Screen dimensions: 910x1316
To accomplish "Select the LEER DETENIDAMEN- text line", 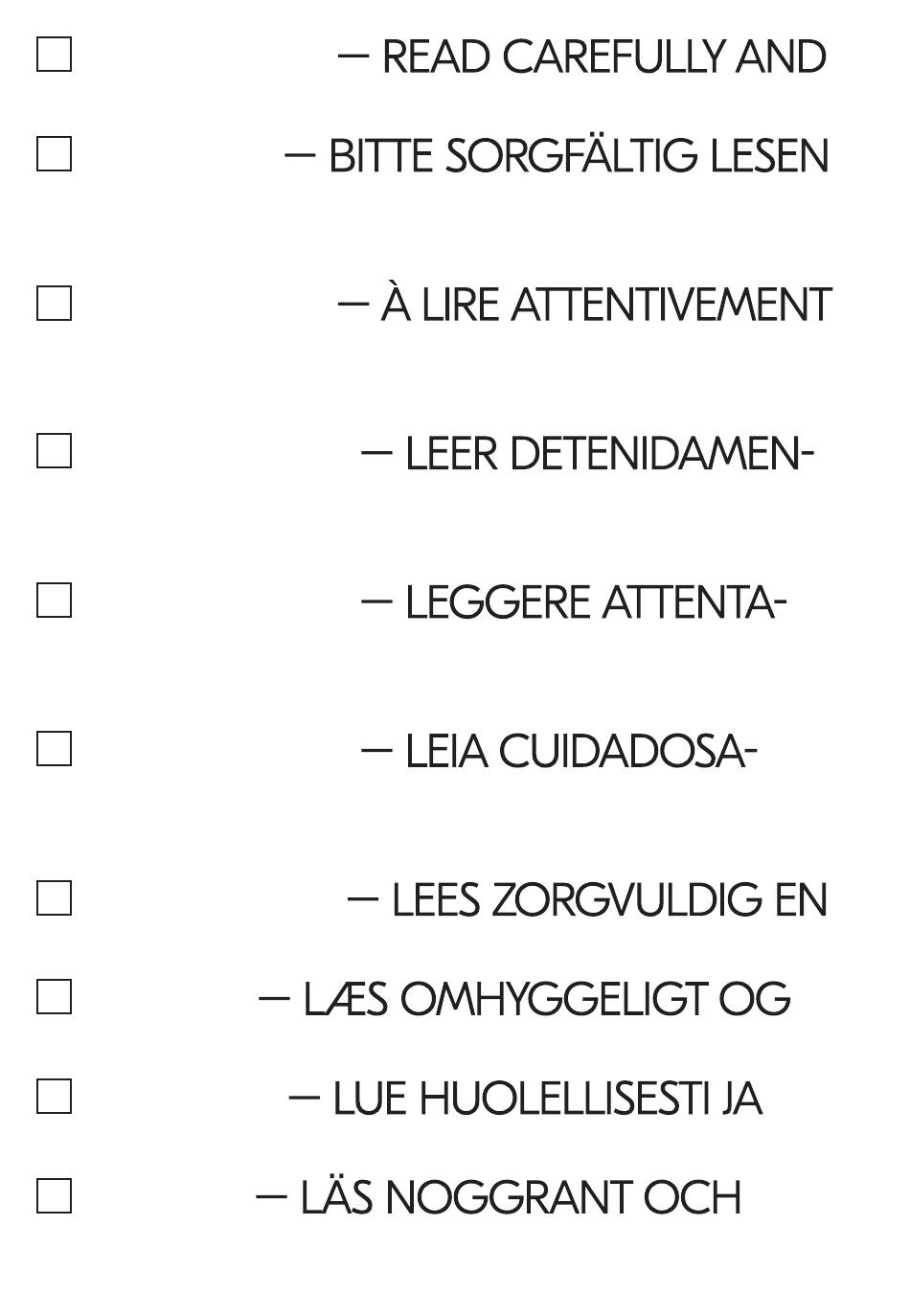I will coord(609,454).
